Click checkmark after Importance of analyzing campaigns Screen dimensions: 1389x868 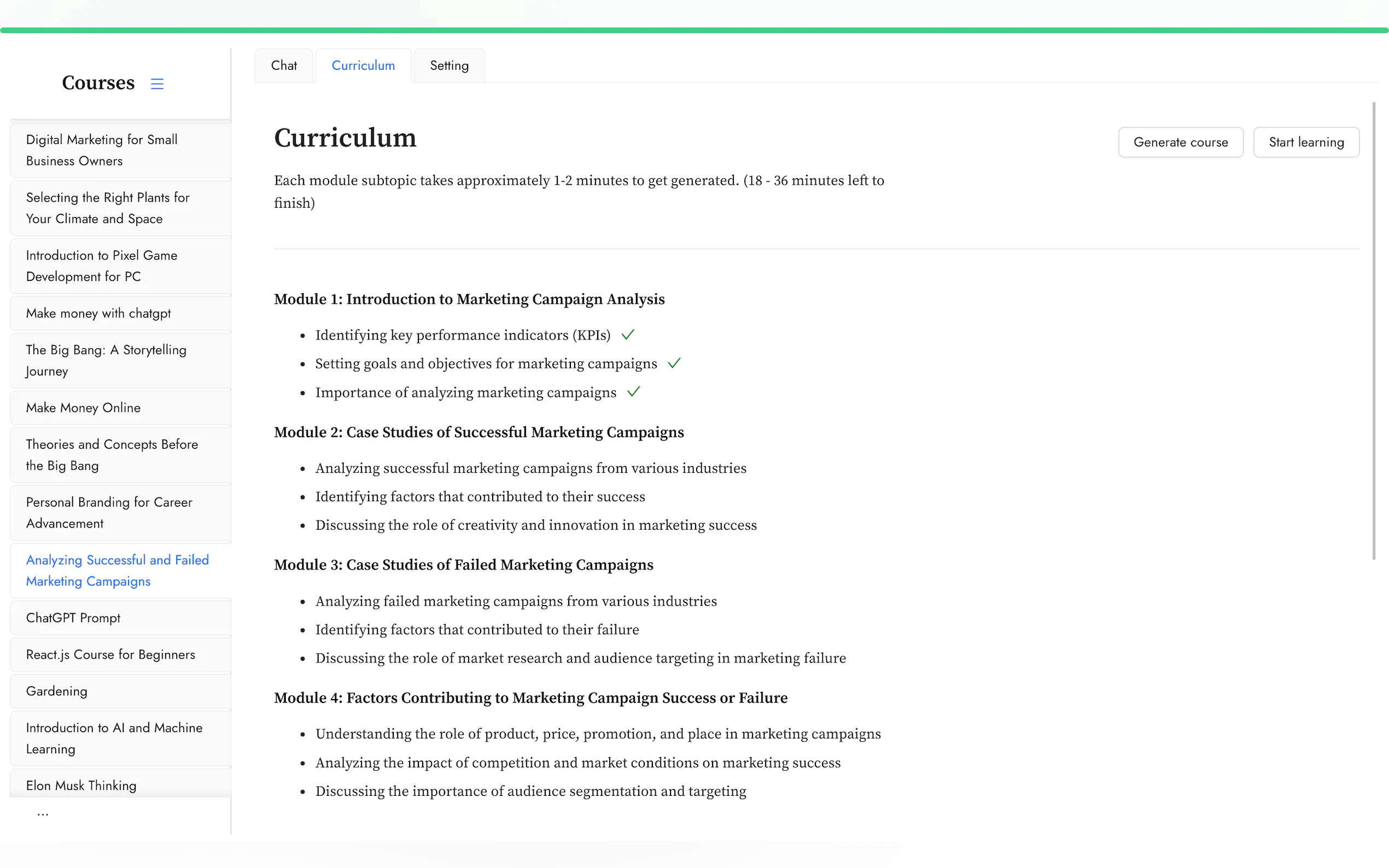633,392
